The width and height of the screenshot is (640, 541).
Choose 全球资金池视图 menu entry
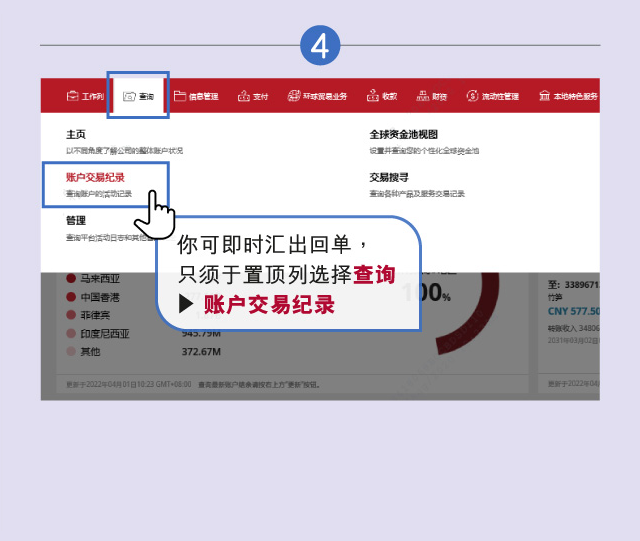tap(403, 134)
